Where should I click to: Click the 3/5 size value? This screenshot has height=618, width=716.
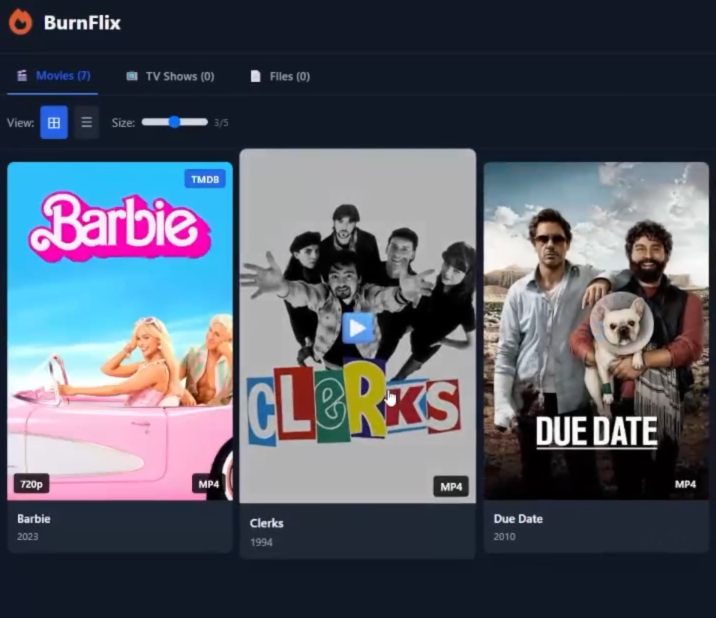[221, 122]
